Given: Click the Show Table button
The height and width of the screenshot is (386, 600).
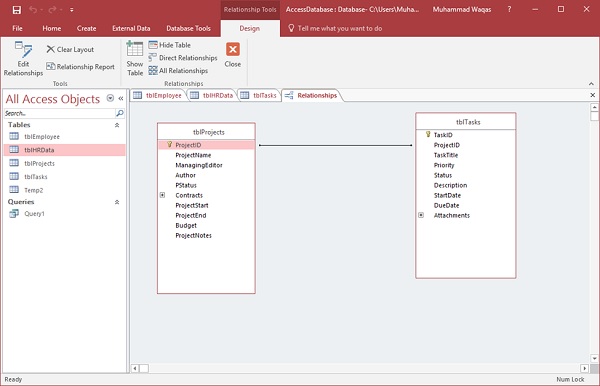Looking at the screenshot, I should [x=135, y=59].
